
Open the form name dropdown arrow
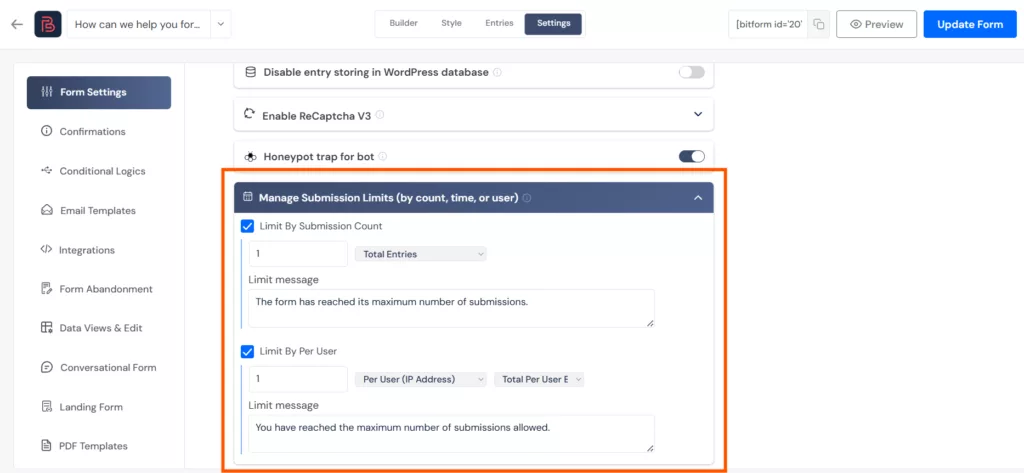[221, 24]
